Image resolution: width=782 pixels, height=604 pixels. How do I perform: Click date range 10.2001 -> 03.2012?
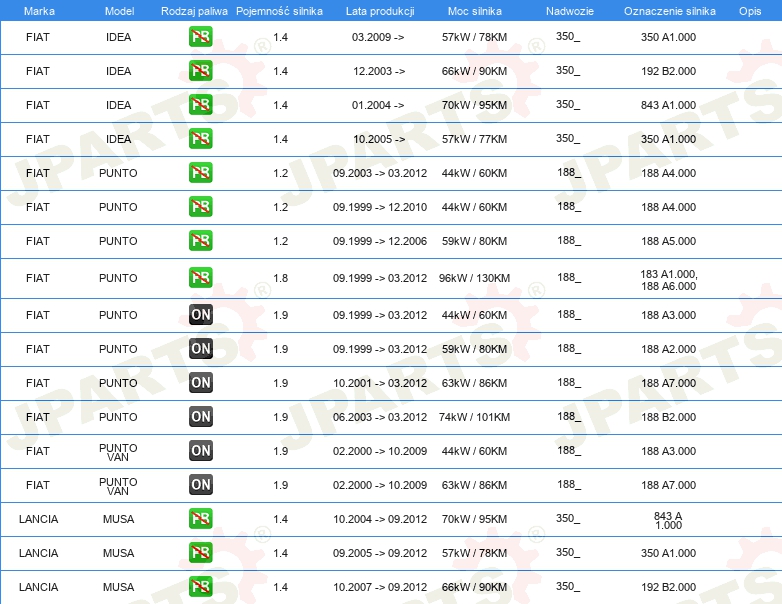[380, 383]
